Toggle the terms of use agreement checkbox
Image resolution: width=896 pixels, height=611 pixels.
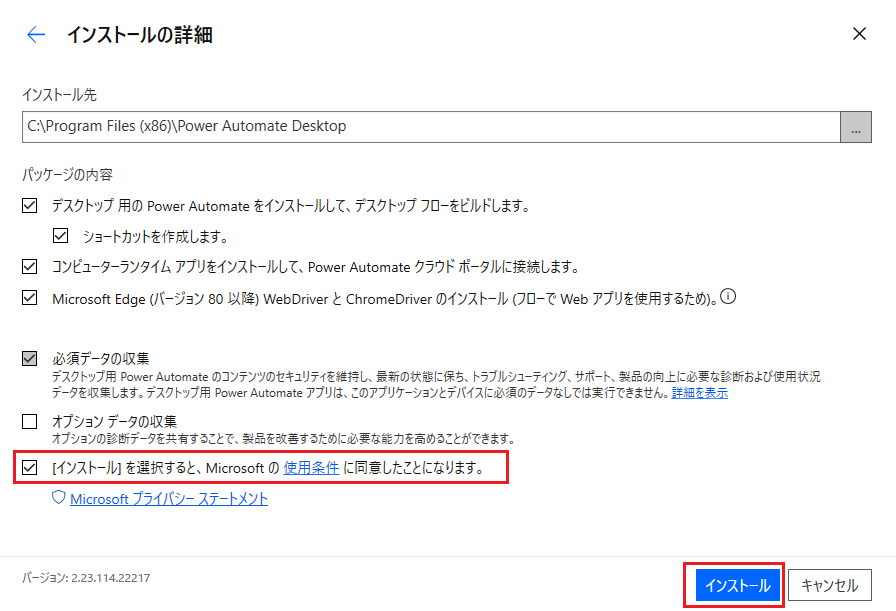pyautogui.click(x=30, y=468)
